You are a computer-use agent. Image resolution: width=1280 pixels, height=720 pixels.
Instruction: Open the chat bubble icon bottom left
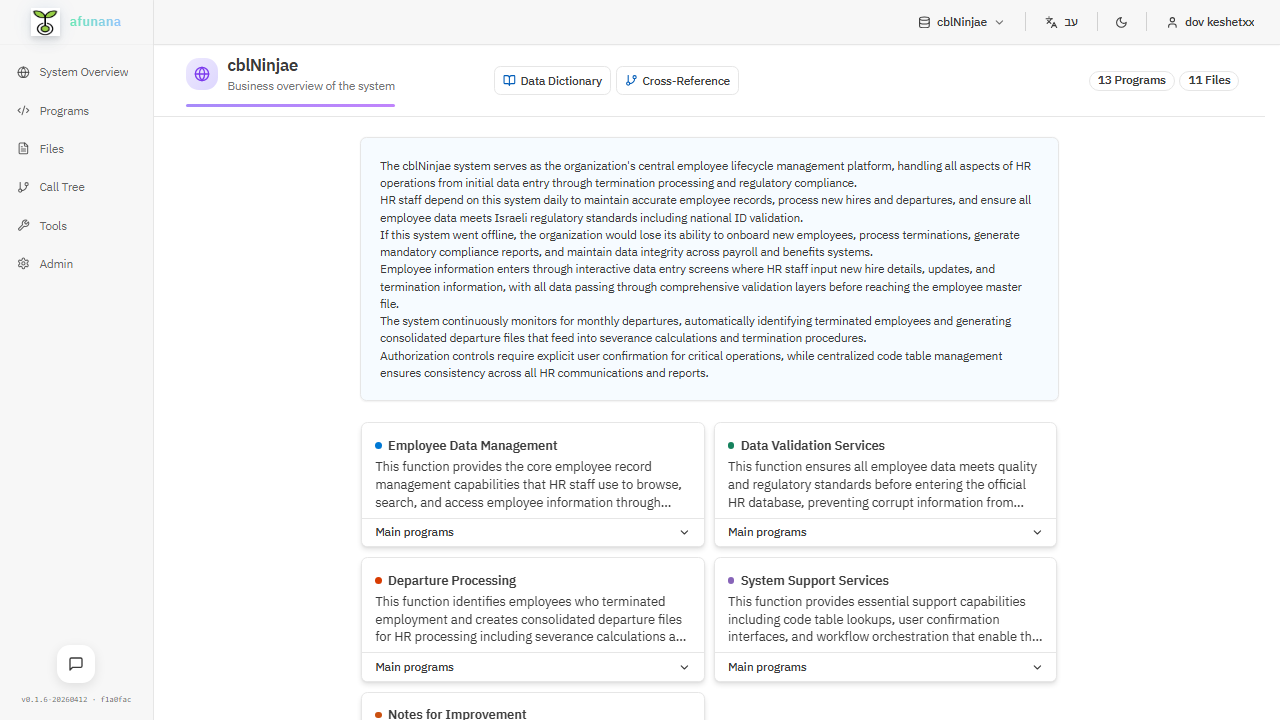pyautogui.click(x=75, y=663)
